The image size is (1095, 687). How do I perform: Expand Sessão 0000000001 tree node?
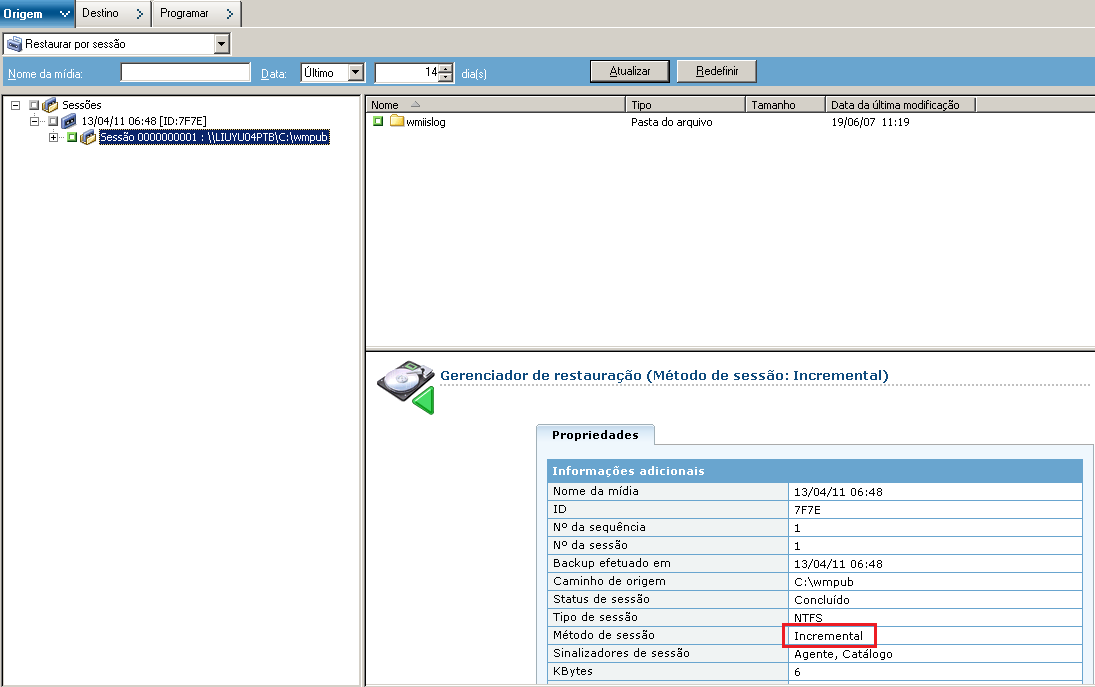tap(53, 137)
